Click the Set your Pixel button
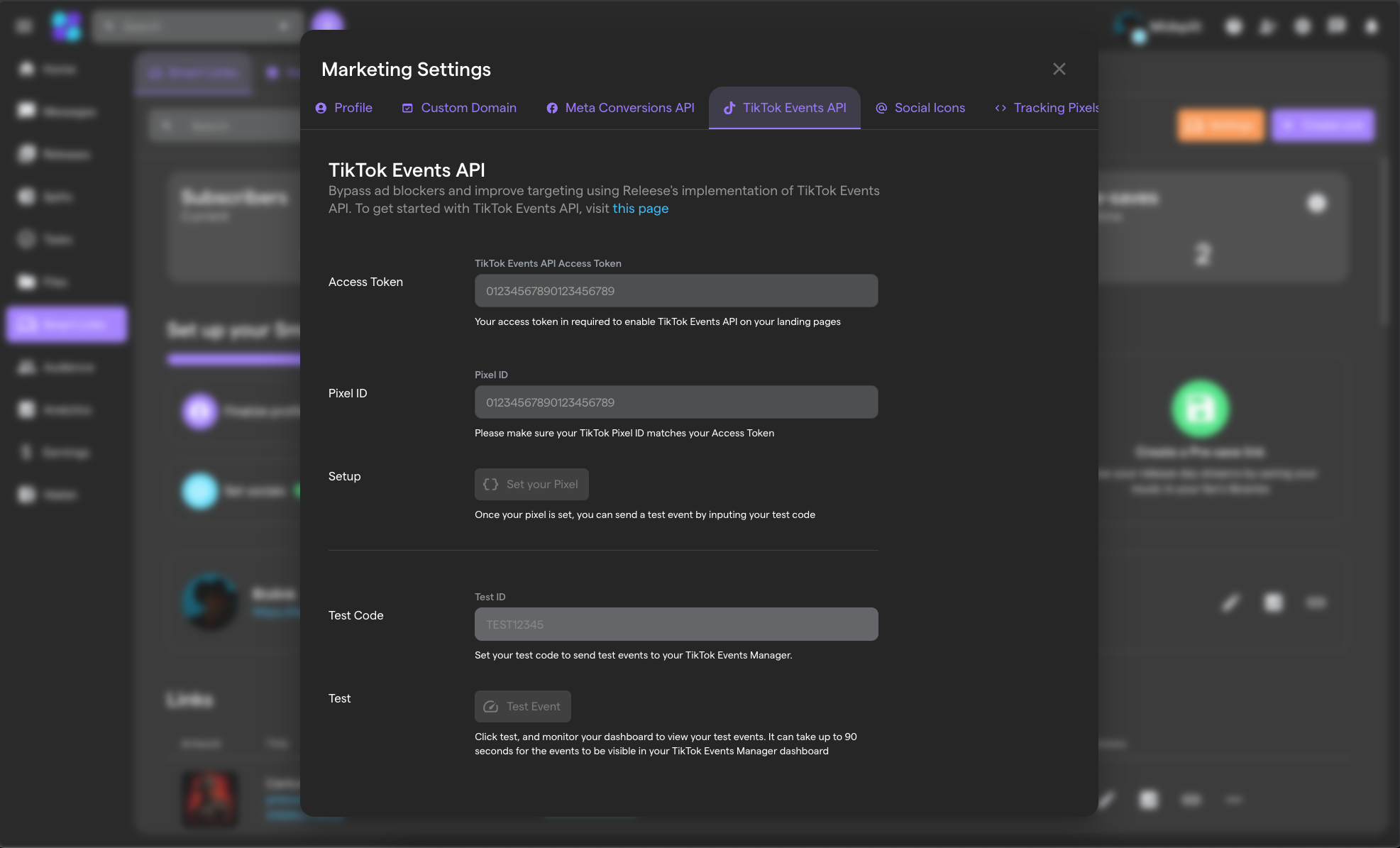Image resolution: width=1400 pixels, height=848 pixels. pyautogui.click(x=531, y=485)
